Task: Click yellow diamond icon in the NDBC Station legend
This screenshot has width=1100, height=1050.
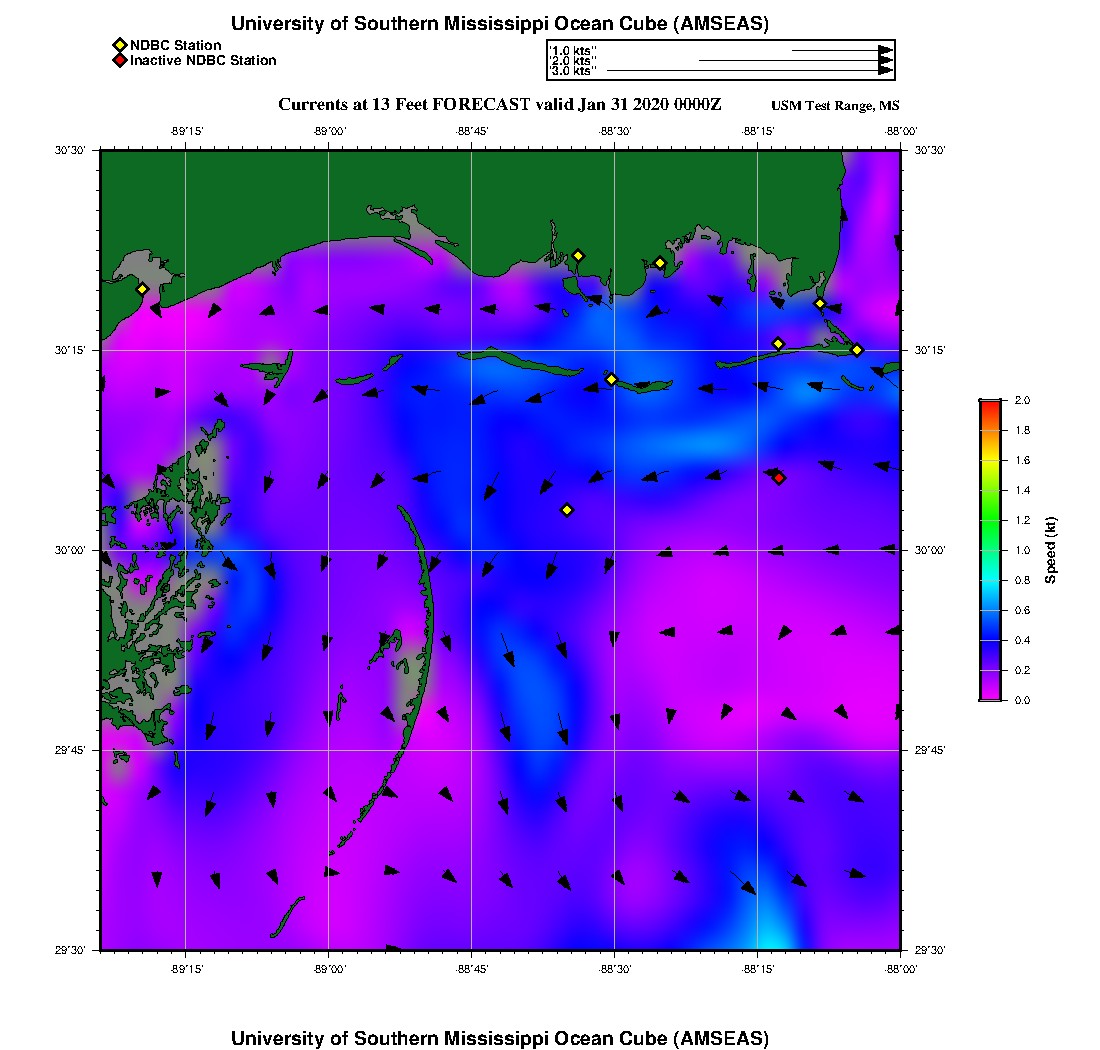Action: [x=120, y=45]
